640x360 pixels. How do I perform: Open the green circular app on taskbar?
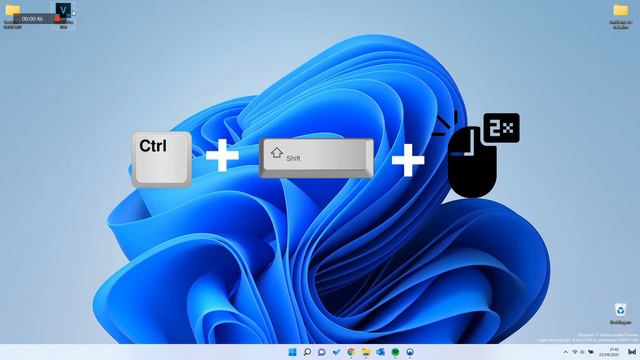pyautogui.click(x=395, y=352)
